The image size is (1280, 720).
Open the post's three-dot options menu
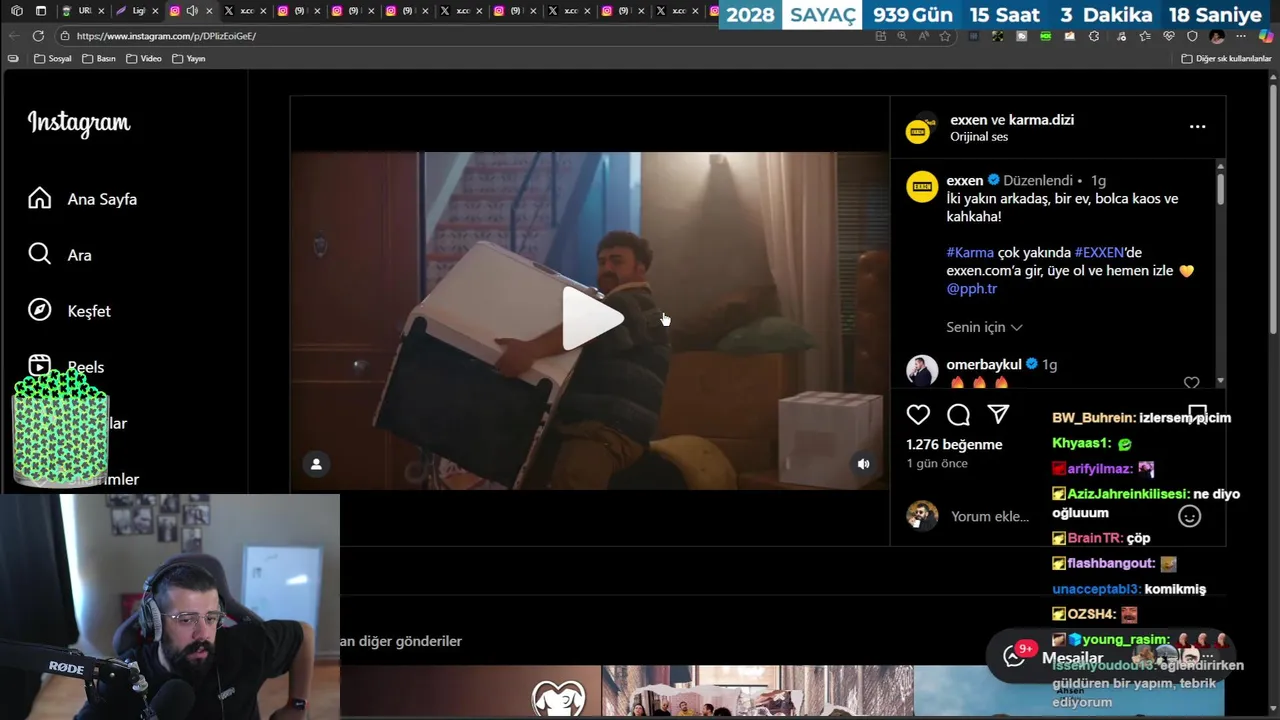coord(1197,127)
